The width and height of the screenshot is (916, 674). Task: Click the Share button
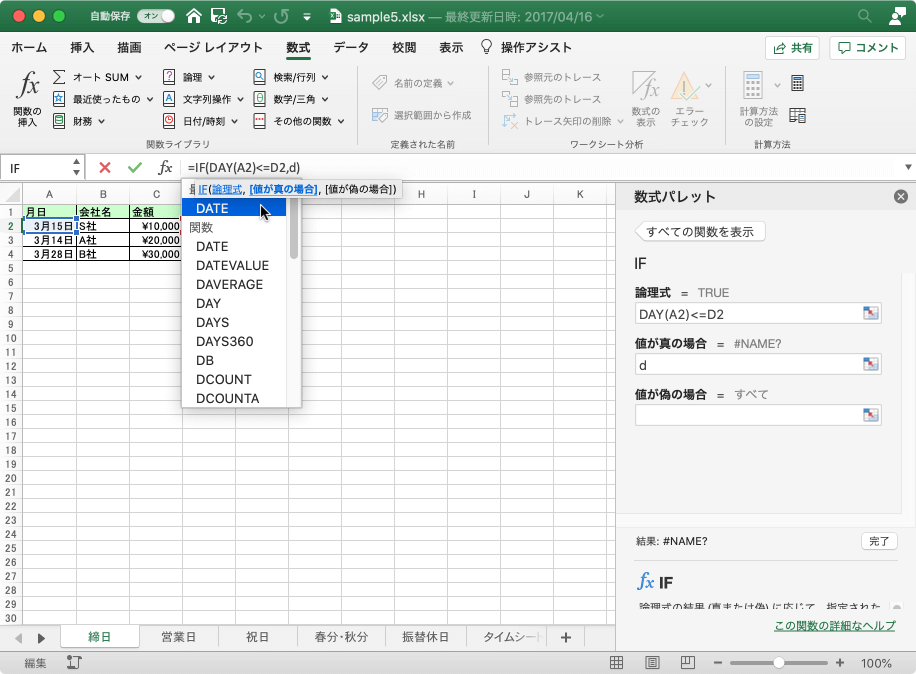coord(793,48)
